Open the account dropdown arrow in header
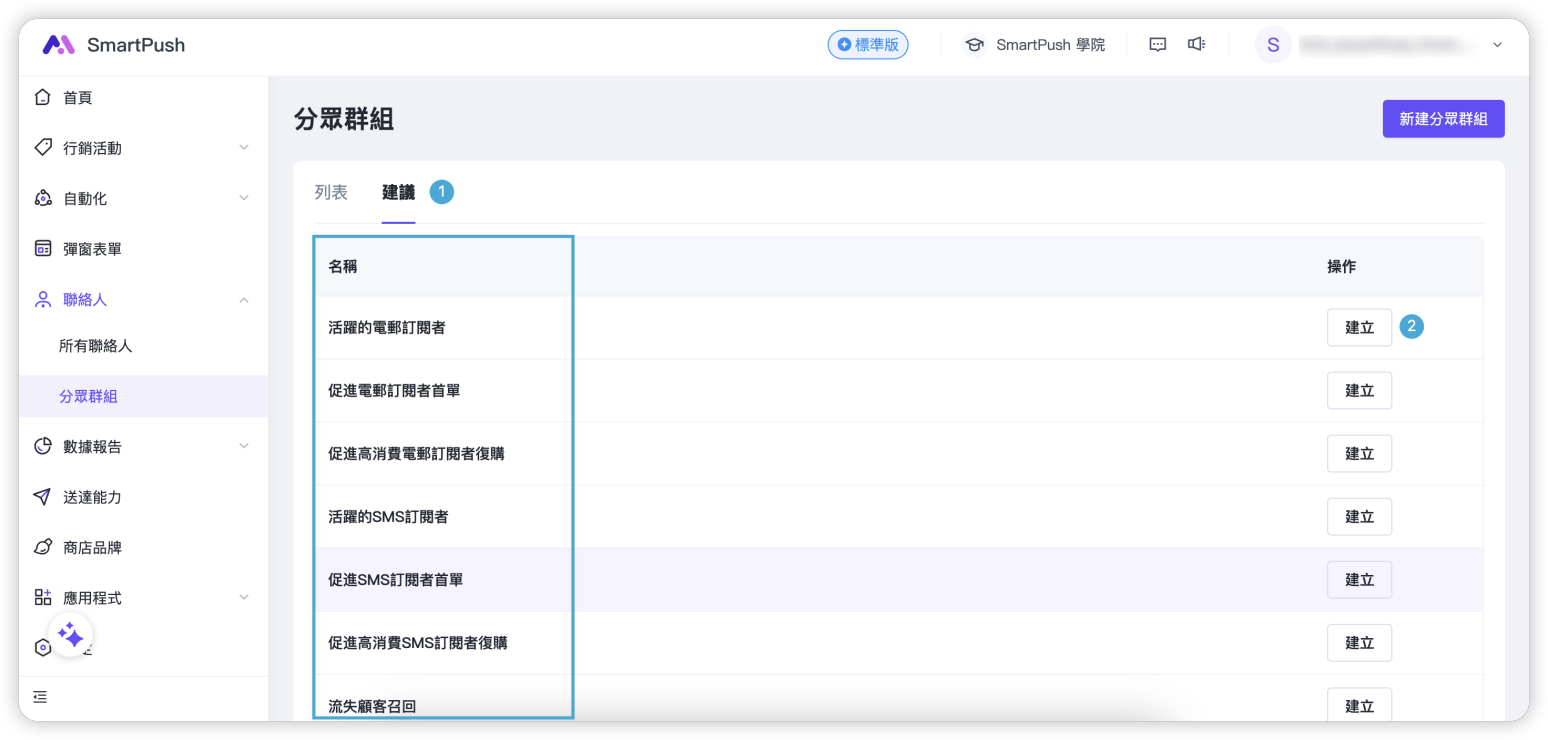 click(x=1497, y=45)
